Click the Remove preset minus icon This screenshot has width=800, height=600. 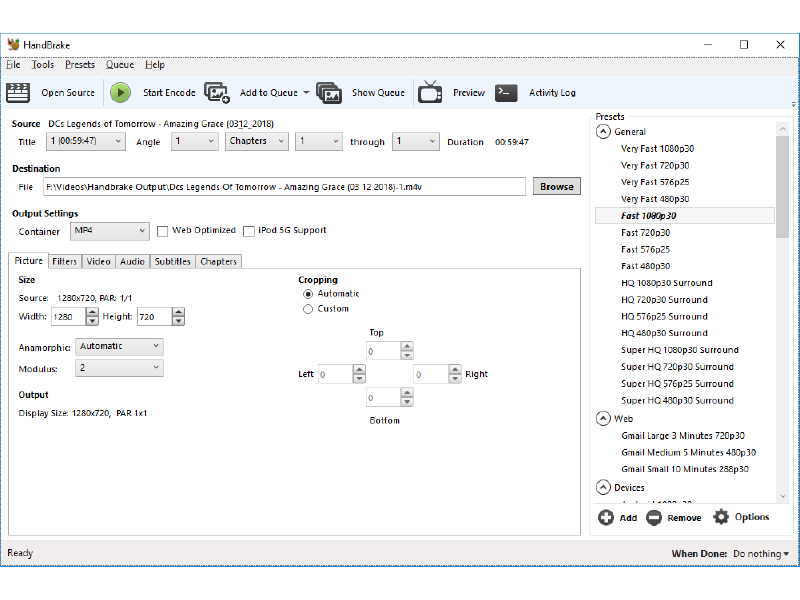[654, 518]
